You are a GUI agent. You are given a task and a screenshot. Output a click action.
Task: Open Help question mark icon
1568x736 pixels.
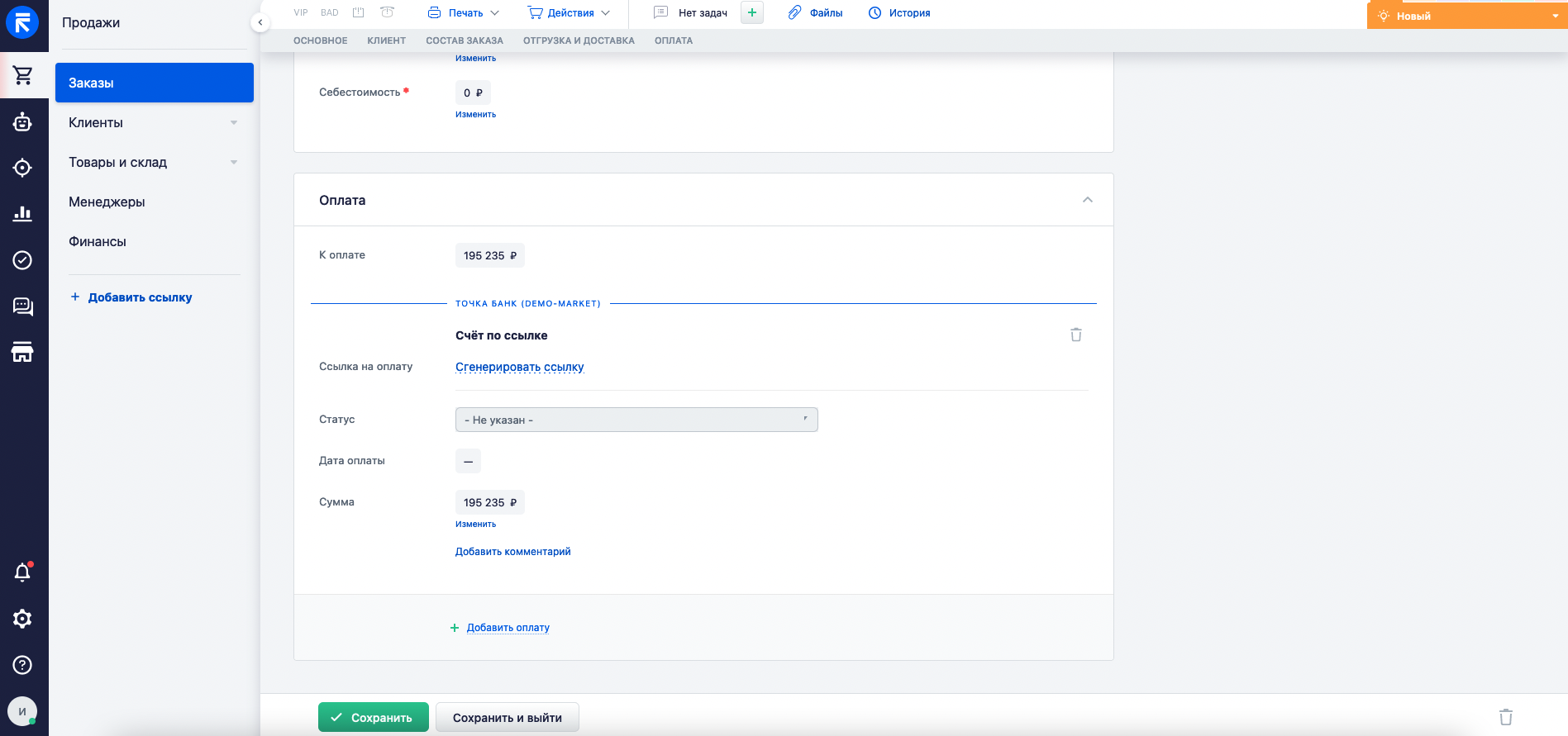23,665
